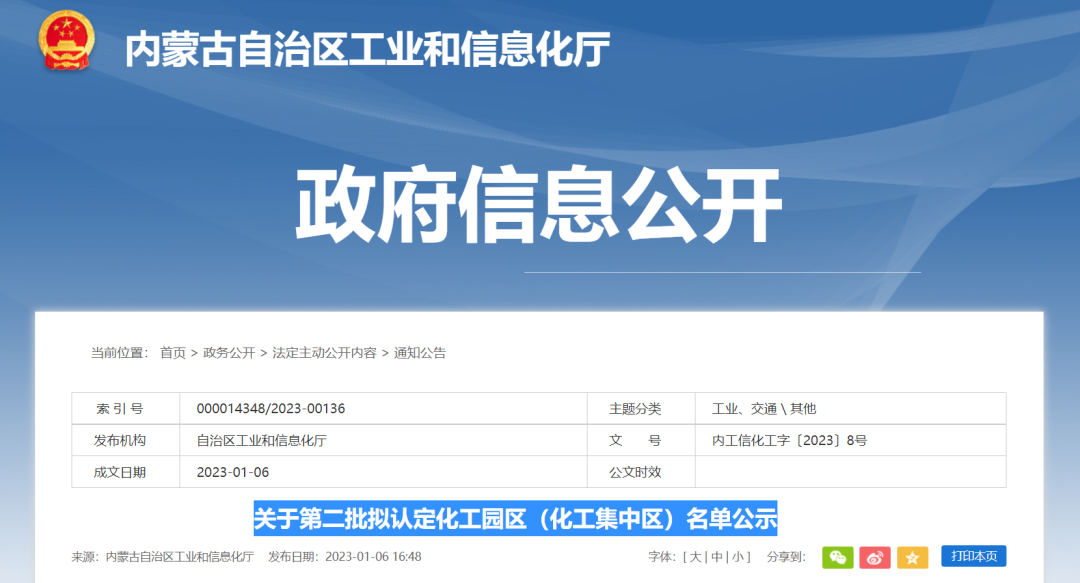
Task: Open the 法定主动公开内容 breadcrumb link
Action: click(324, 353)
